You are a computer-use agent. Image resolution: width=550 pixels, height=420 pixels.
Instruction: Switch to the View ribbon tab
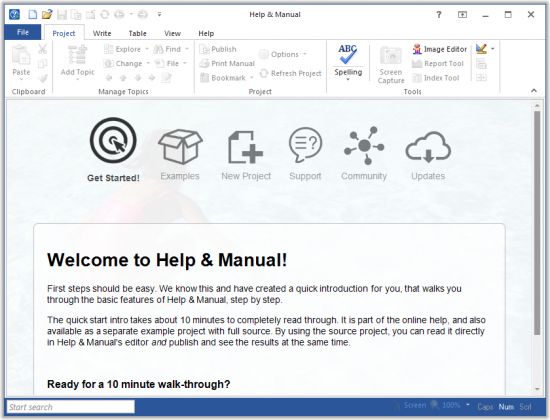[172, 33]
